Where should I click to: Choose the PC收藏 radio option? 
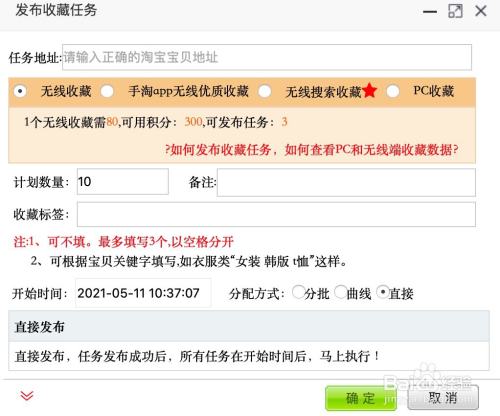[x=393, y=91]
